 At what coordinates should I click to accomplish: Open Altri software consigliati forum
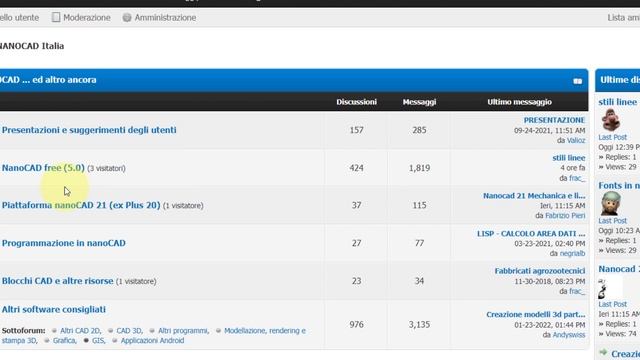53,309
